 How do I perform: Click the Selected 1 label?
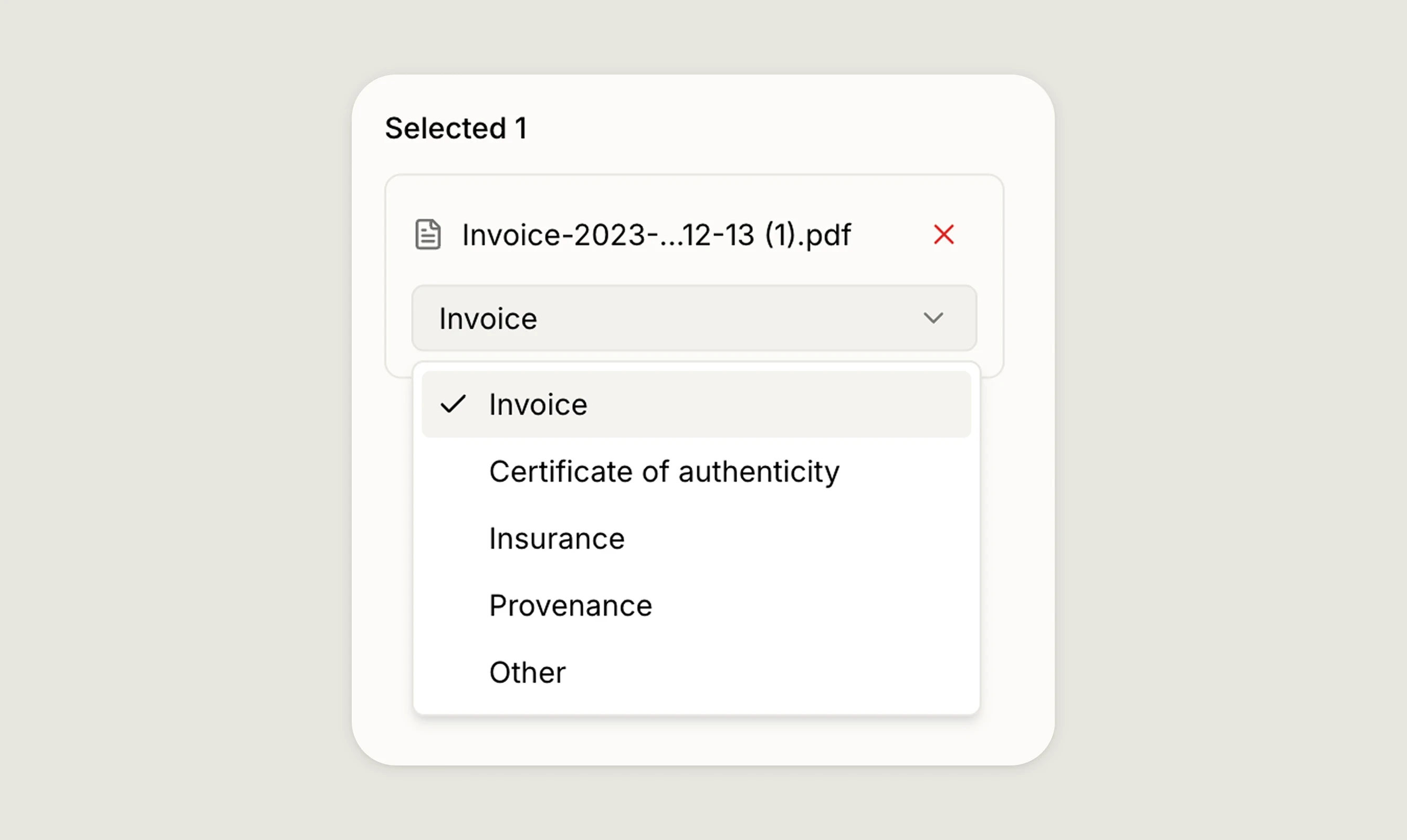tap(456, 128)
